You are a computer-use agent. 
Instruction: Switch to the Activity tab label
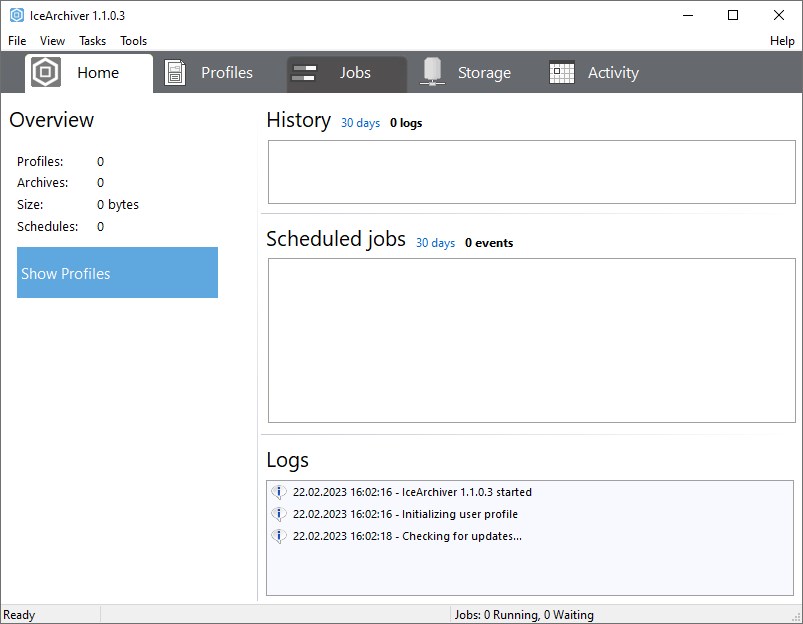tap(613, 73)
